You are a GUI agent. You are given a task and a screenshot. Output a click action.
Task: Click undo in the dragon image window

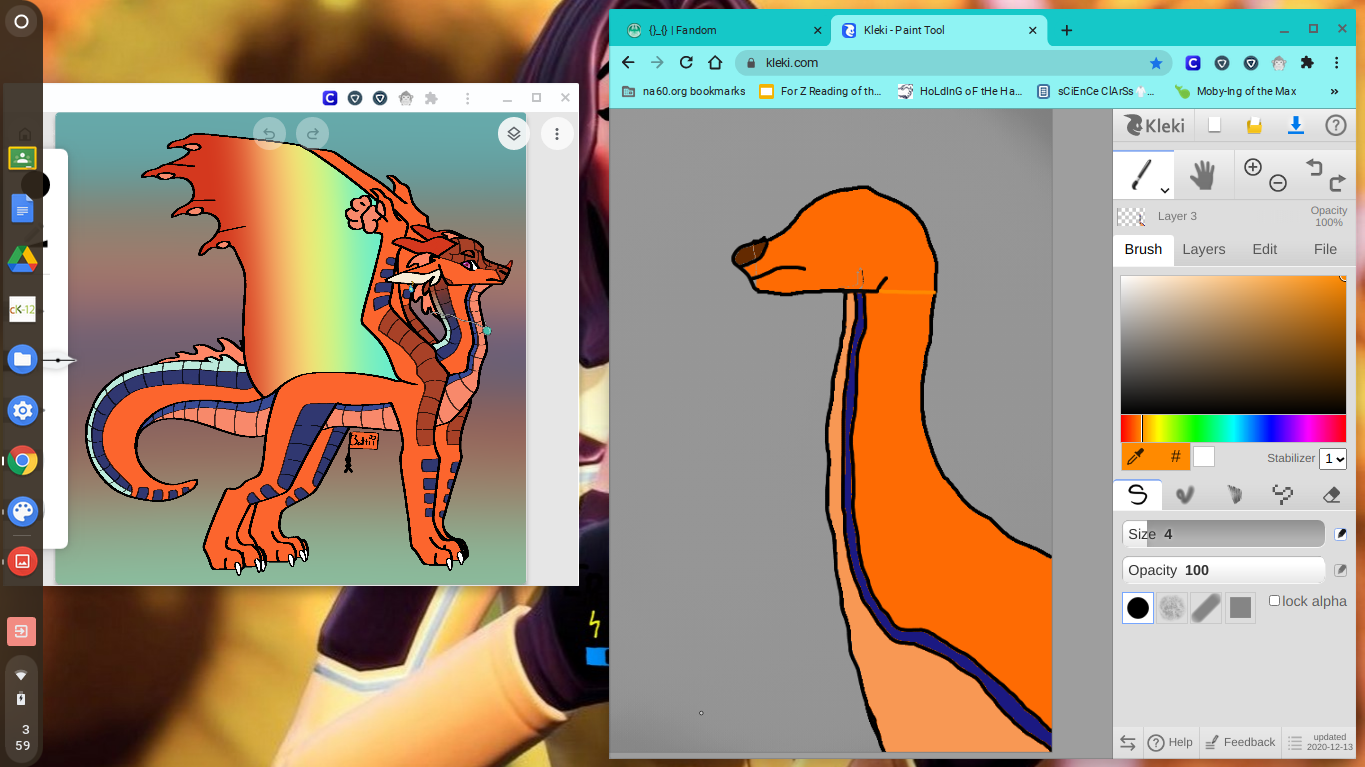pos(269,133)
